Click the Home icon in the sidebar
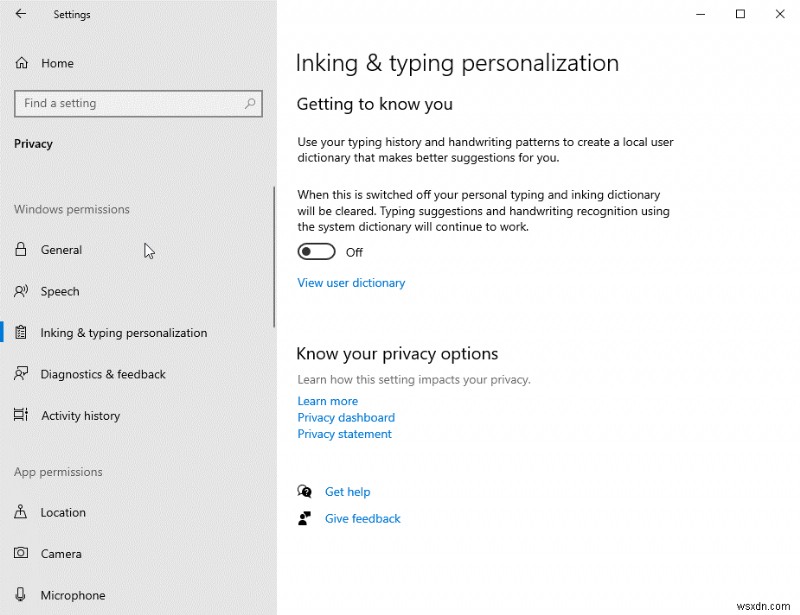800x615 pixels. [21, 62]
